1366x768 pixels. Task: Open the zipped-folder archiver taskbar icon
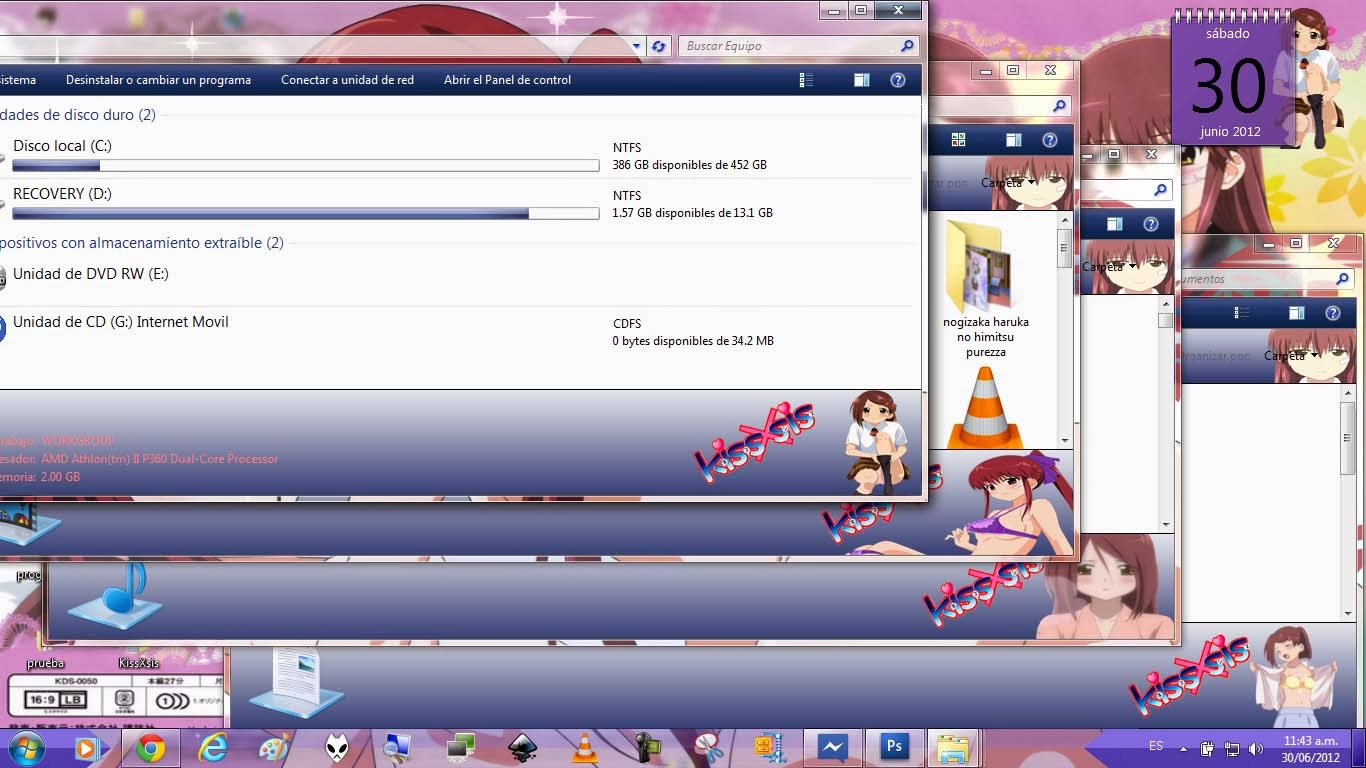pos(770,748)
